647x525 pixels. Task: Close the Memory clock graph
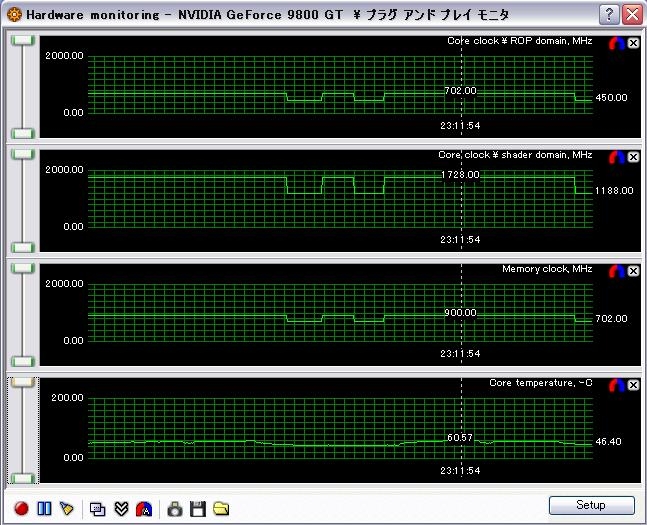tap(633, 271)
